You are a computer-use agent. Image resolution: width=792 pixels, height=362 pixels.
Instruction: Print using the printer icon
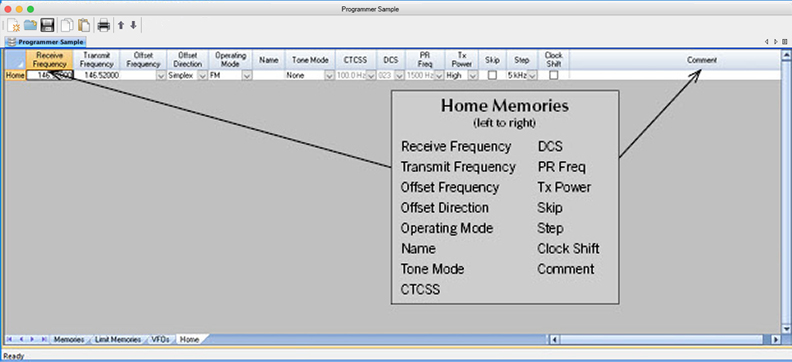coord(104,25)
